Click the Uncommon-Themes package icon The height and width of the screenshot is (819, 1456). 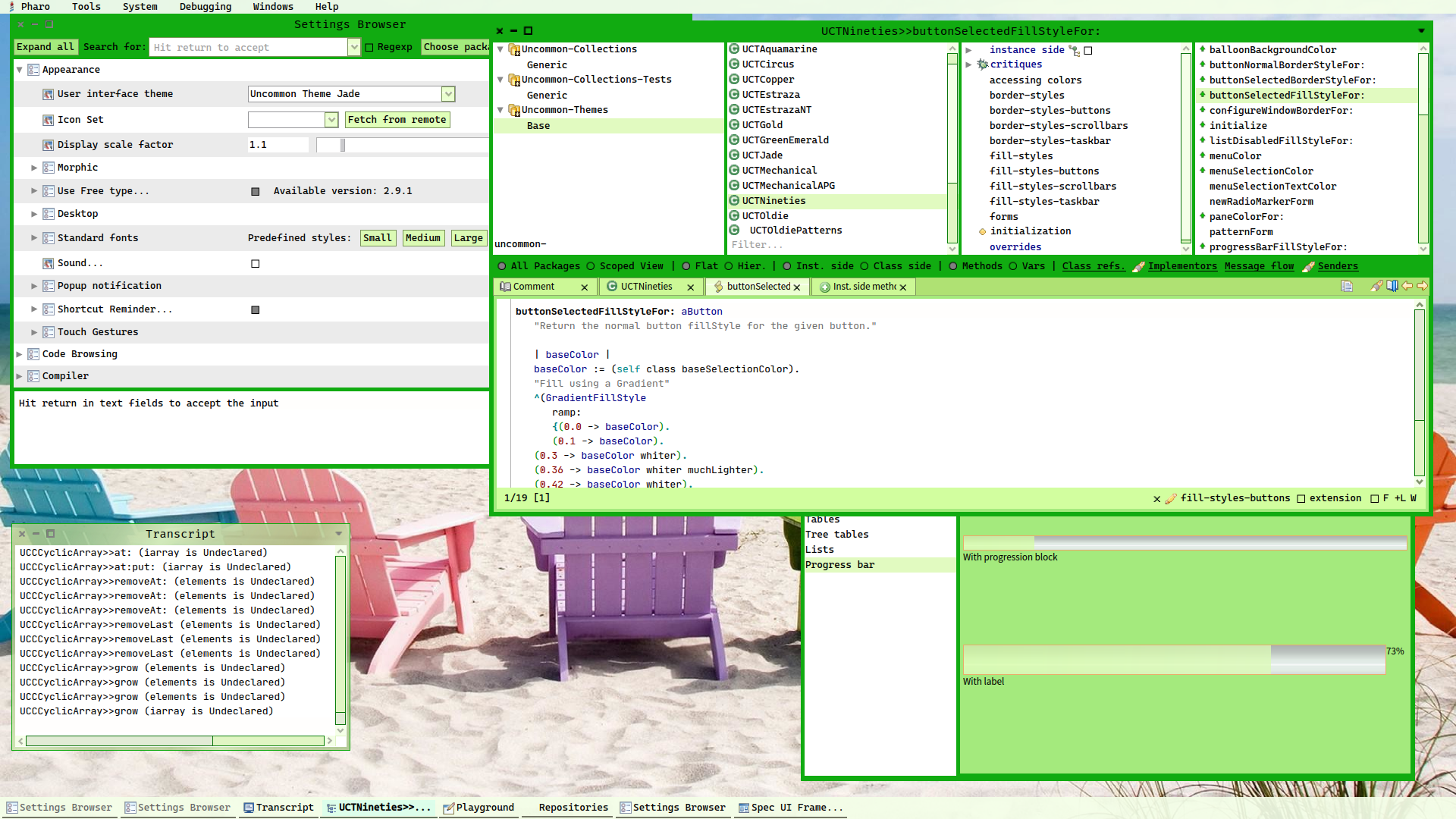(x=513, y=110)
